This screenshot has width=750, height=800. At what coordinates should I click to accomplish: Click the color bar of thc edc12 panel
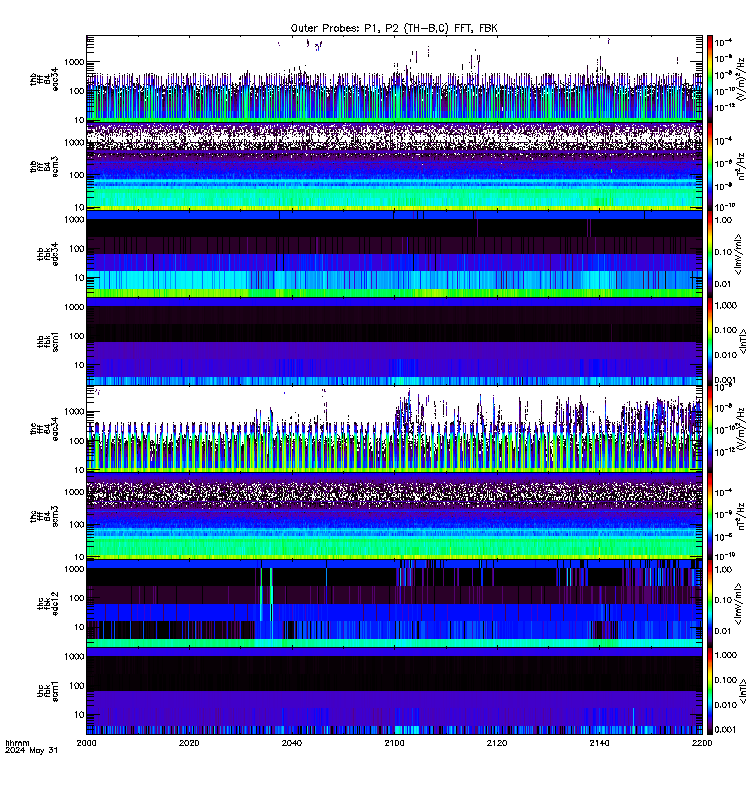click(710, 604)
